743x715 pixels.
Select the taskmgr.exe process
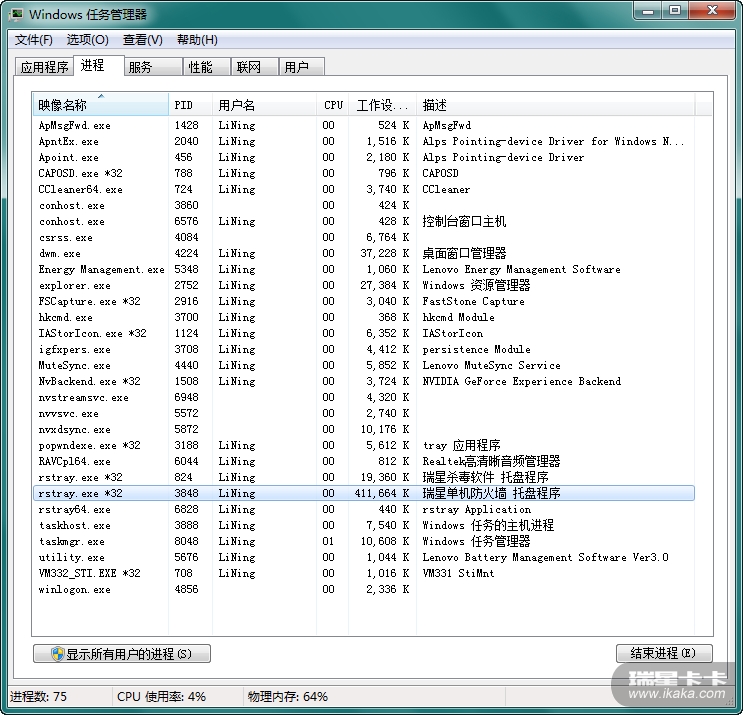(x=364, y=542)
